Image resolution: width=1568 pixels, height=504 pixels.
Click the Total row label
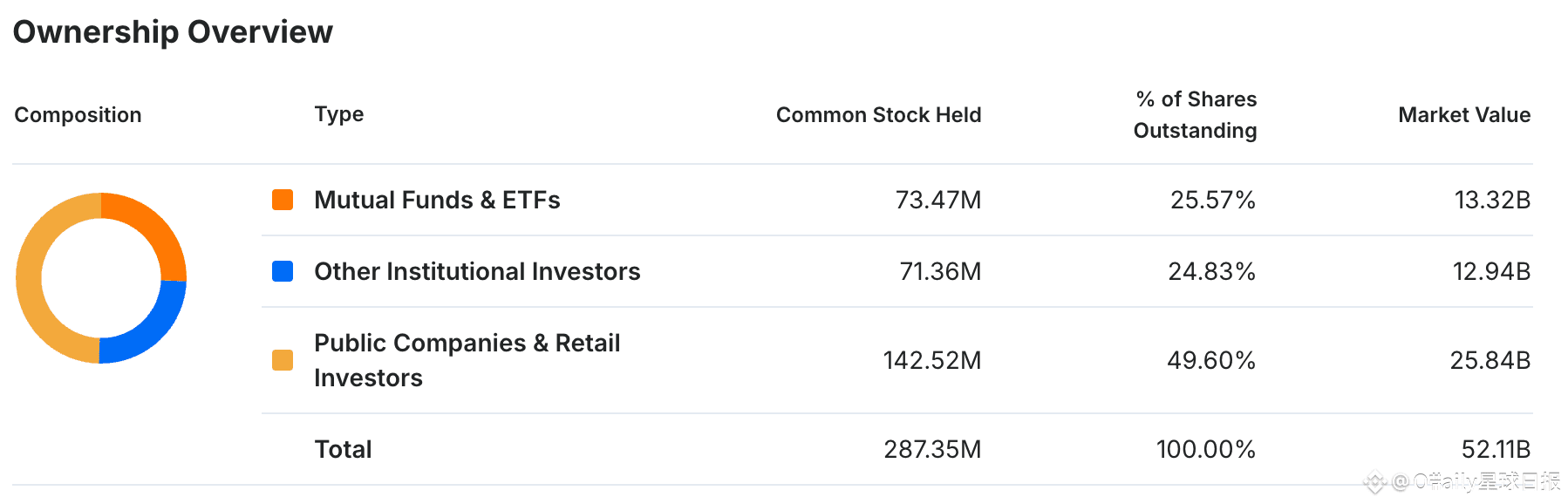(343, 449)
